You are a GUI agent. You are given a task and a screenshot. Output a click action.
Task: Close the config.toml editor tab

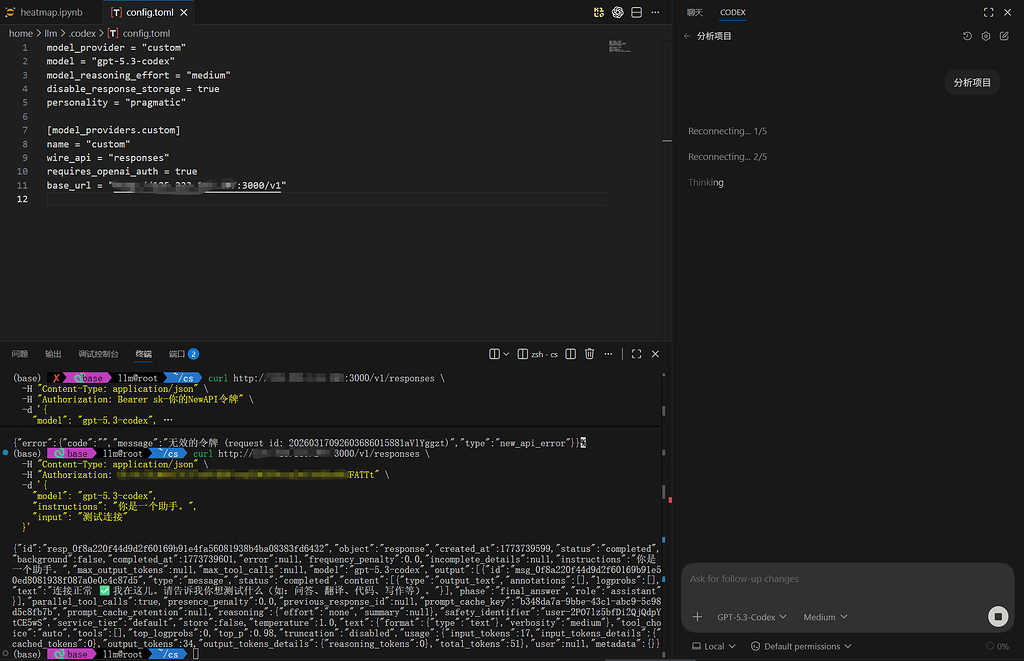coord(184,12)
